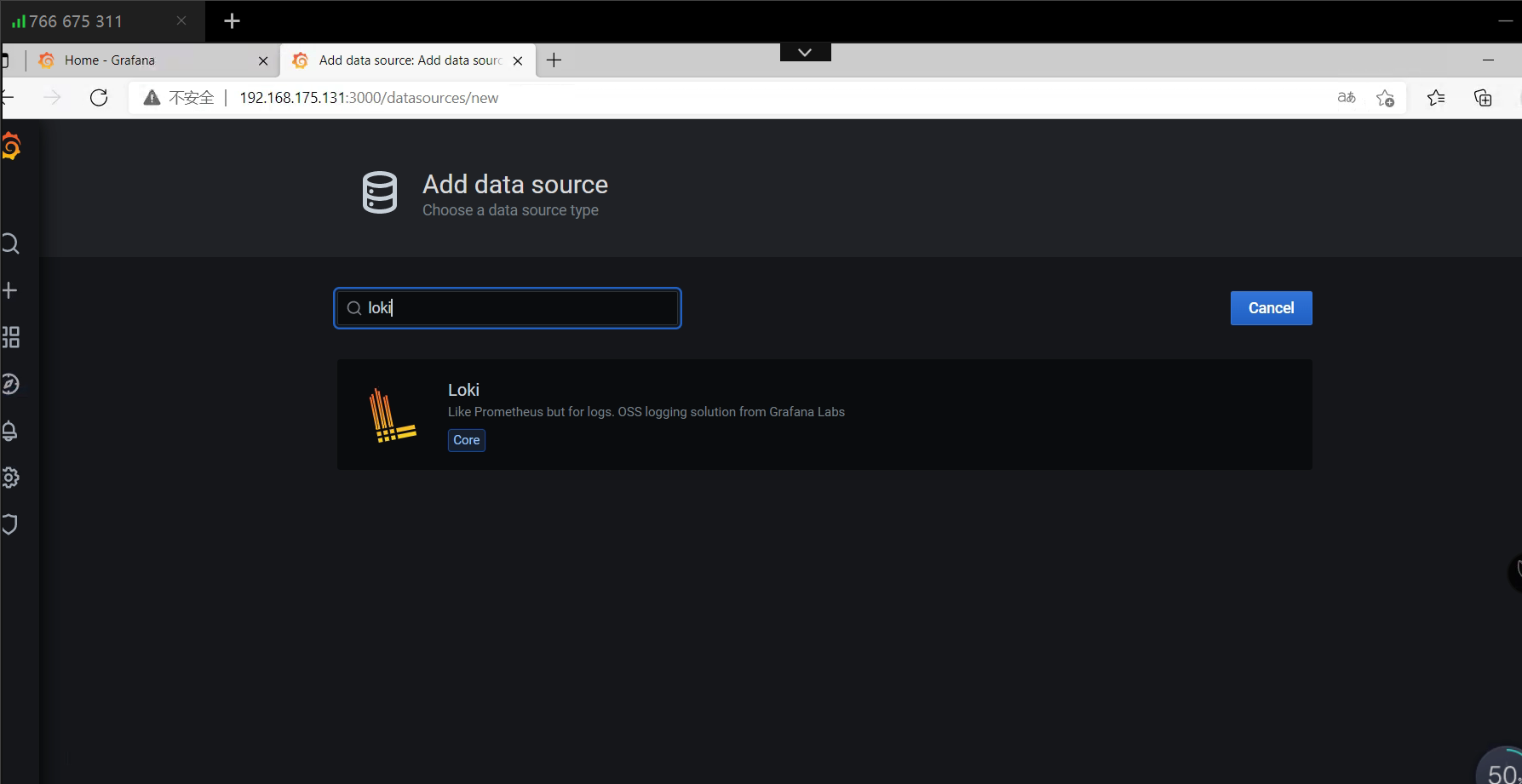Open Dashboards grid icon in sidebar
The width and height of the screenshot is (1522, 784).
(x=10, y=337)
